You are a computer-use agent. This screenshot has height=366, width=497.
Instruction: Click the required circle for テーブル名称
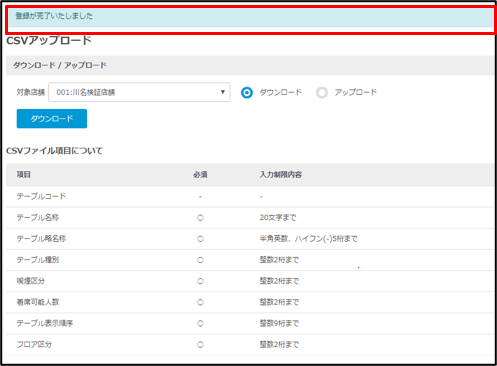tap(200, 218)
